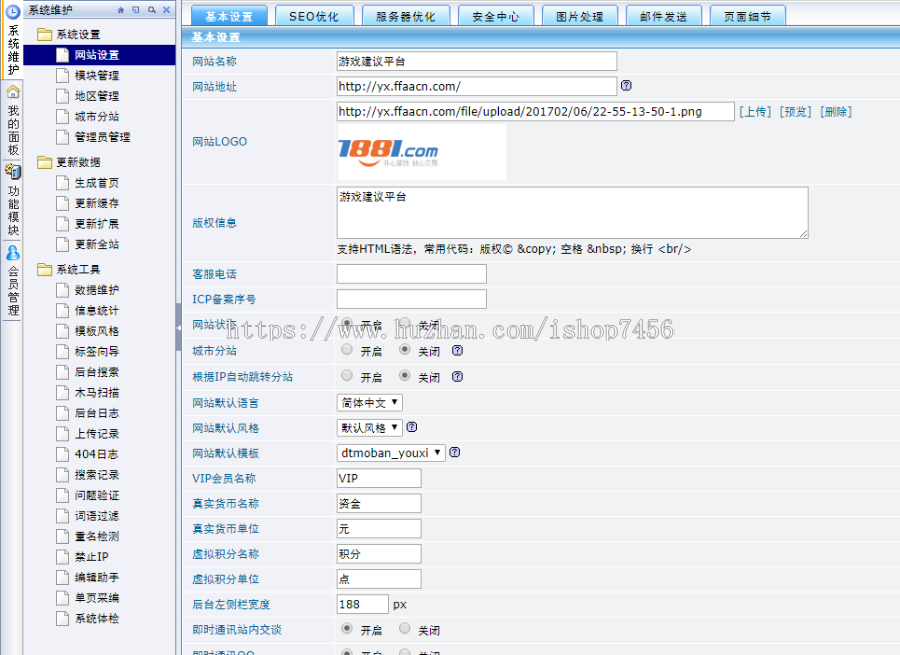Image resolution: width=900 pixels, height=655 pixels.
Task: Open 网站设置 in the tree
Action: coord(97,55)
